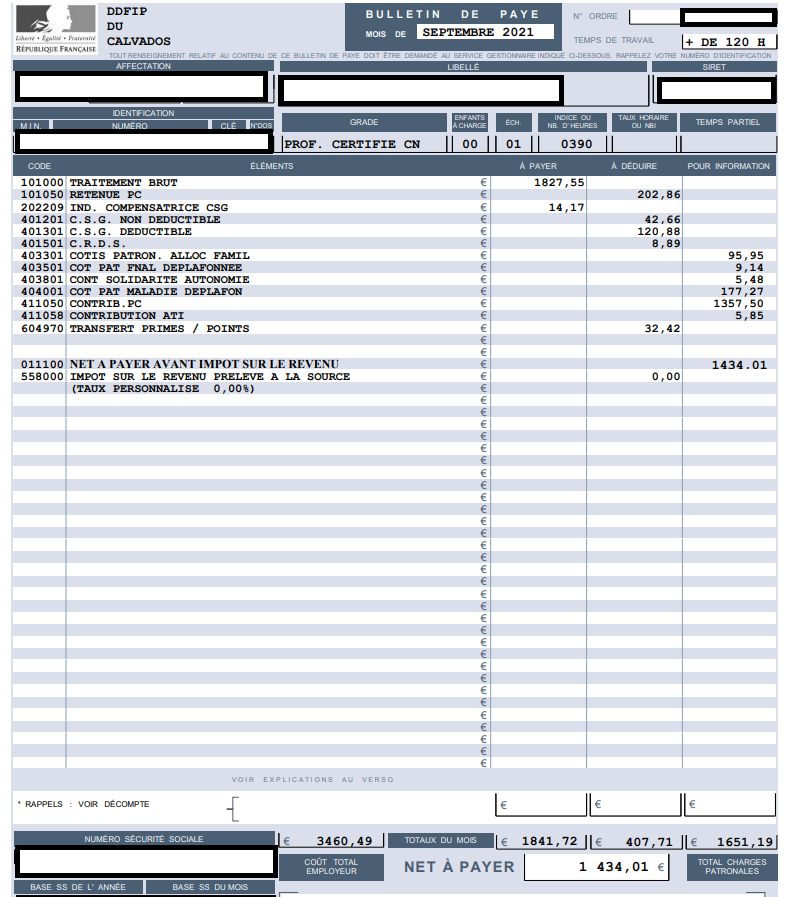Select enfants à charge value 00
The width and height of the screenshot is (787, 897).
pyautogui.click(x=470, y=144)
